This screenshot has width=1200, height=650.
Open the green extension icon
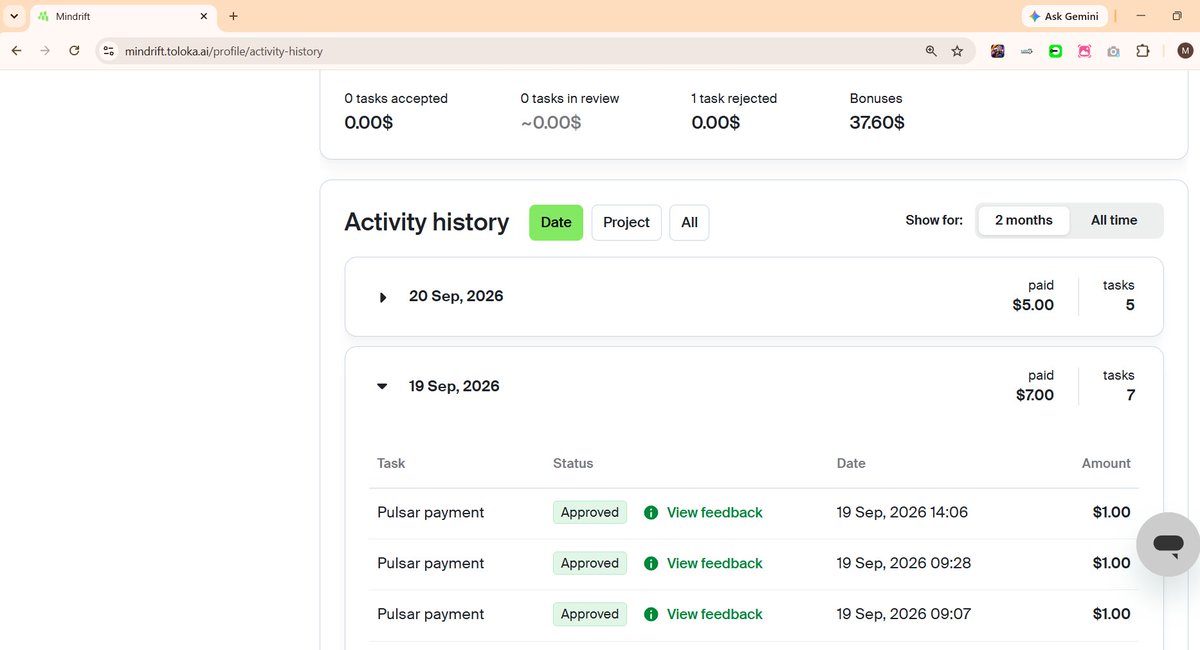tap(1055, 51)
